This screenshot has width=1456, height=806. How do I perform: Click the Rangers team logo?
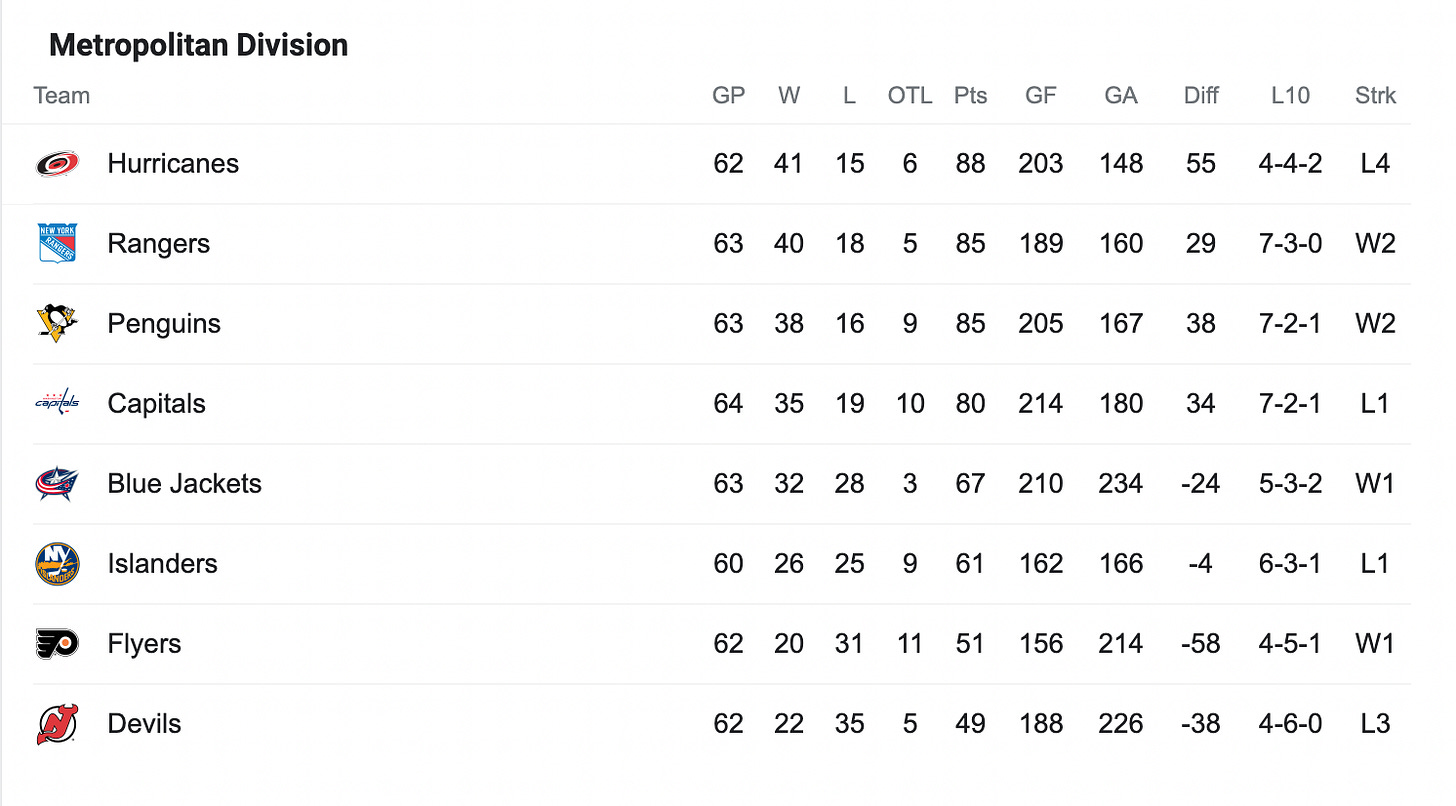coord(57,244)
